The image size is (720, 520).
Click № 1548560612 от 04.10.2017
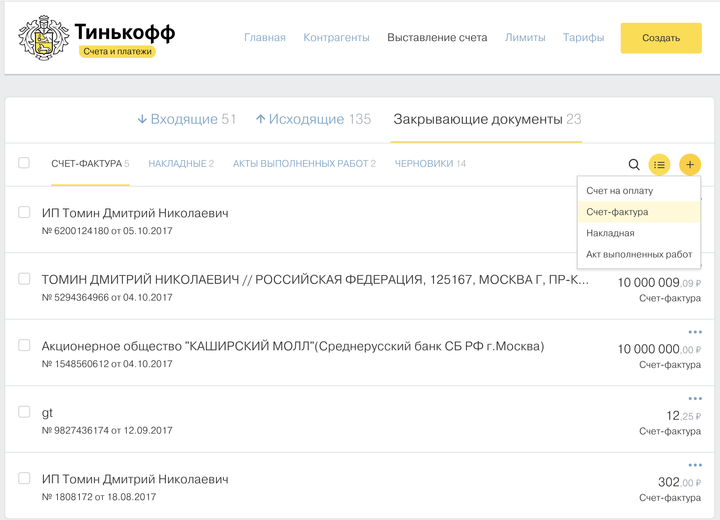point(107,364)
